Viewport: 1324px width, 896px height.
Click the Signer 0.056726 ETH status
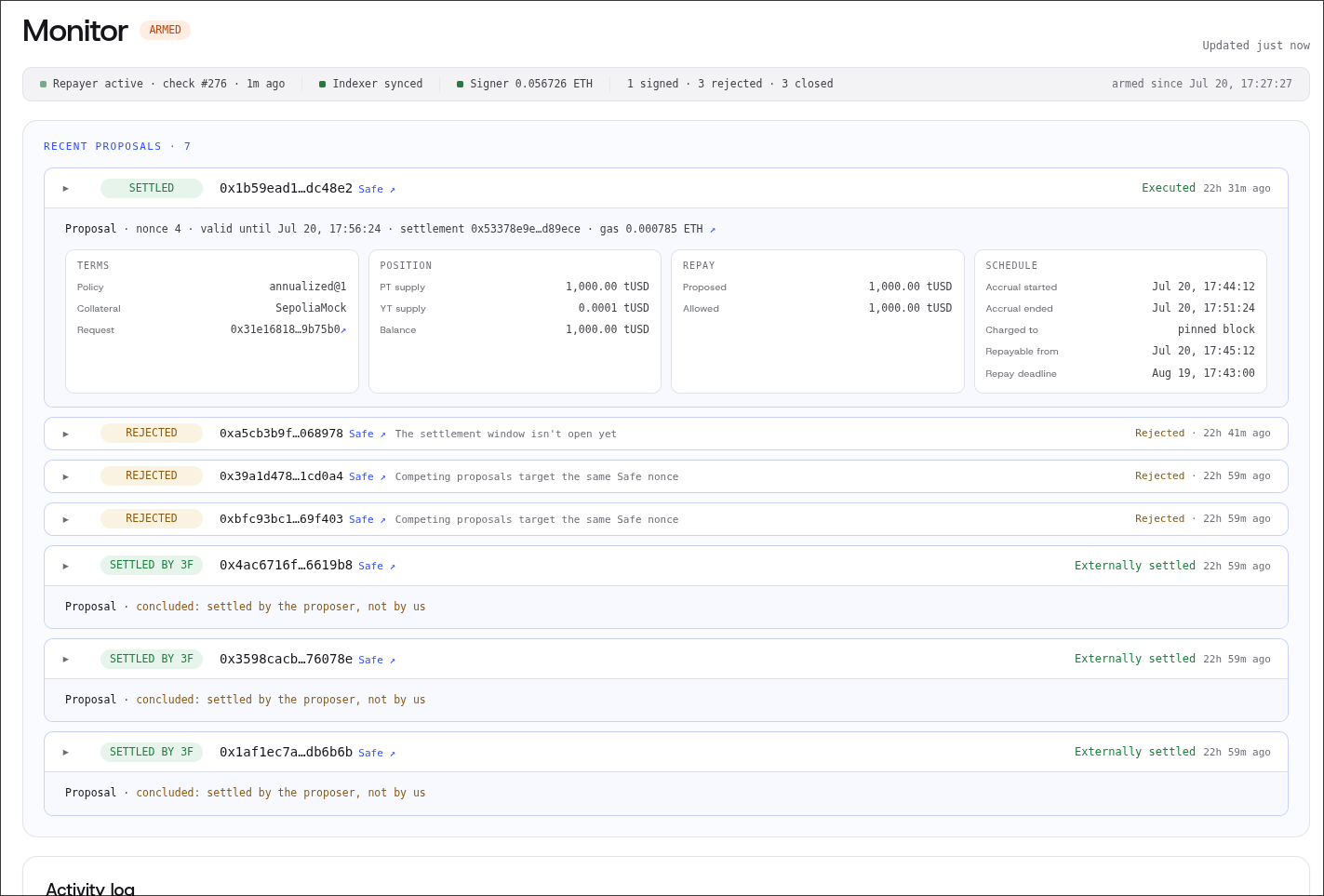coord(525,84)
